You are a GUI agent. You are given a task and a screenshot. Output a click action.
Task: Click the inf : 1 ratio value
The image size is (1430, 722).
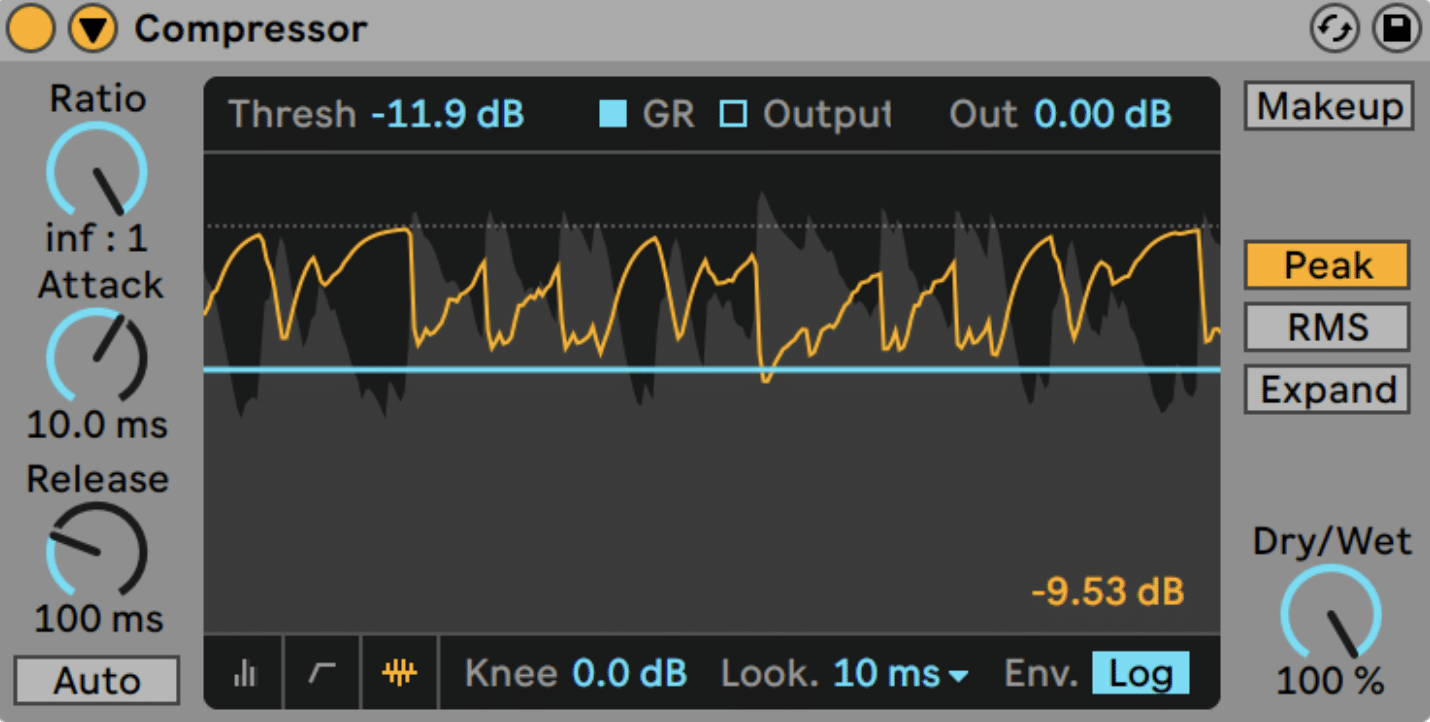point(97,238)
